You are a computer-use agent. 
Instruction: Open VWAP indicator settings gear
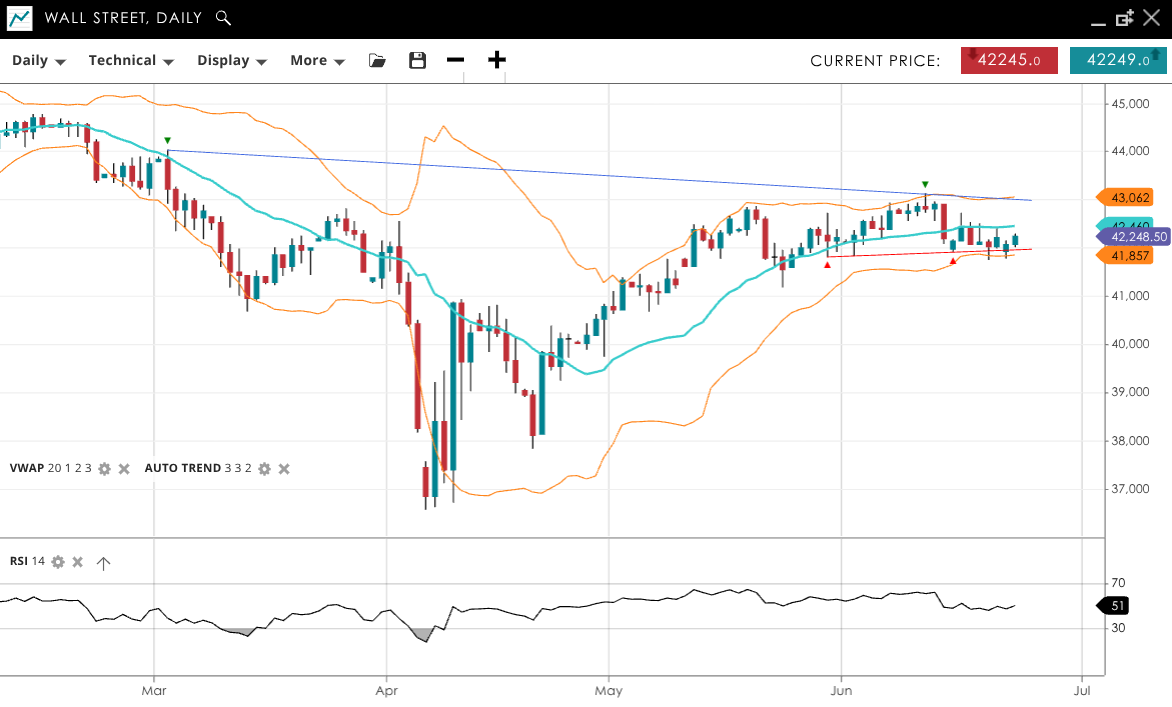pos(104,469)
